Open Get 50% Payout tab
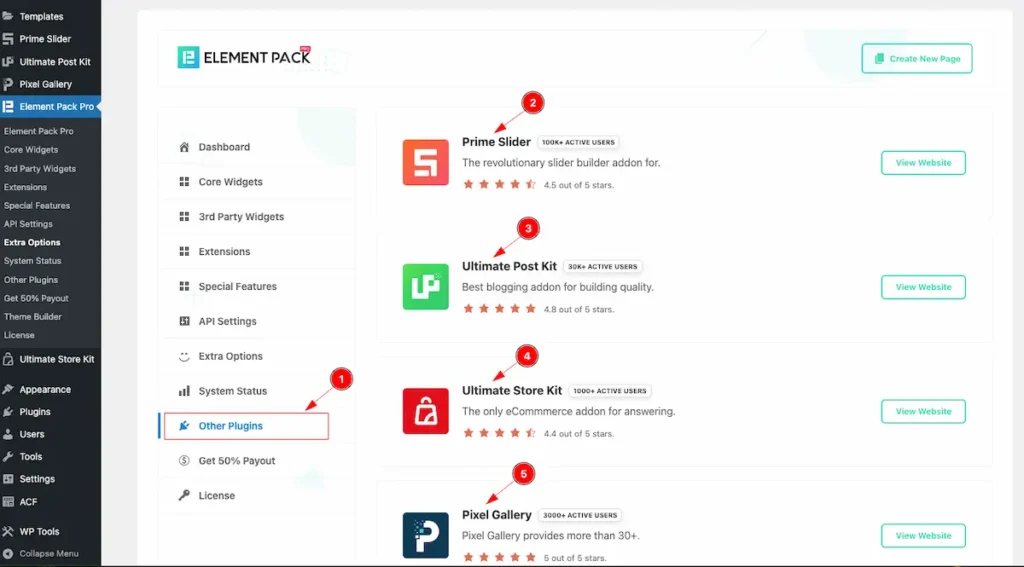The image size is (1024, 567). [236, 461]
